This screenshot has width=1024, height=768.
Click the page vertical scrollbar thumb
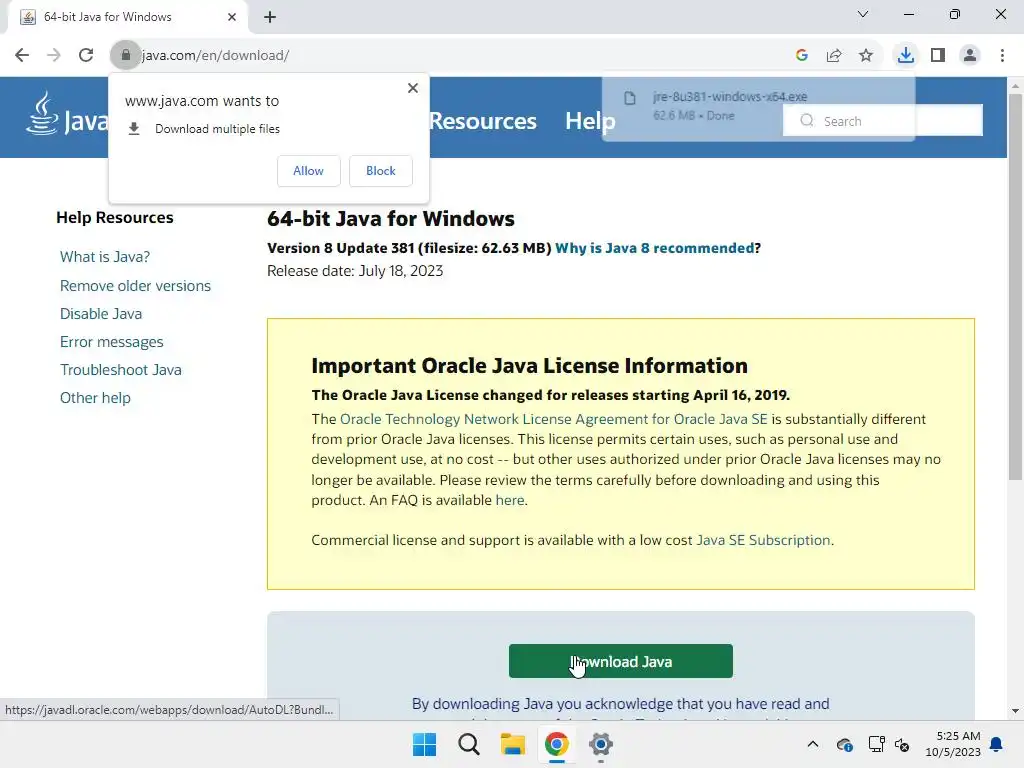[1015, 287]
